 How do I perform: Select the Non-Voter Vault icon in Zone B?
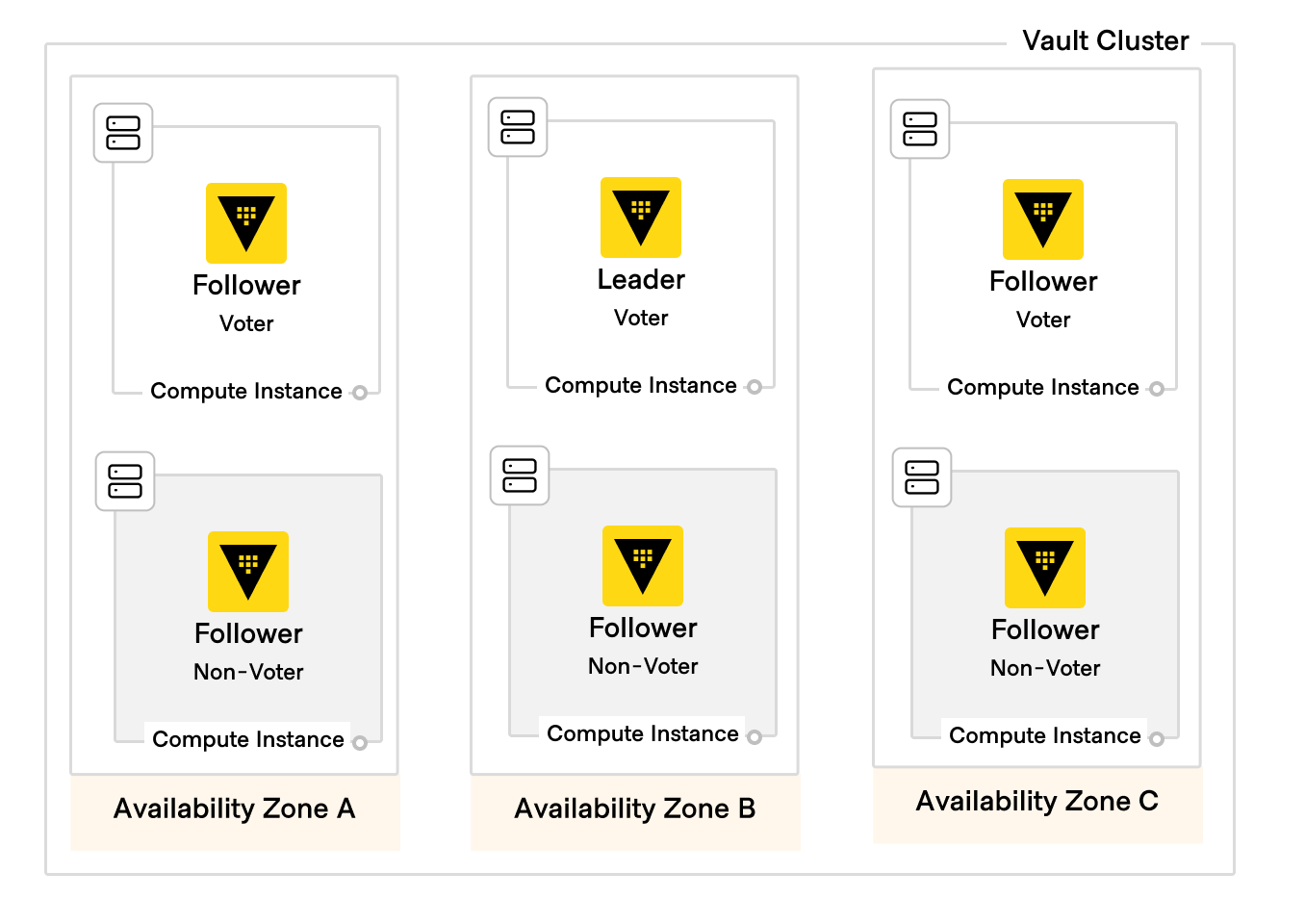(x=643, y=566)
